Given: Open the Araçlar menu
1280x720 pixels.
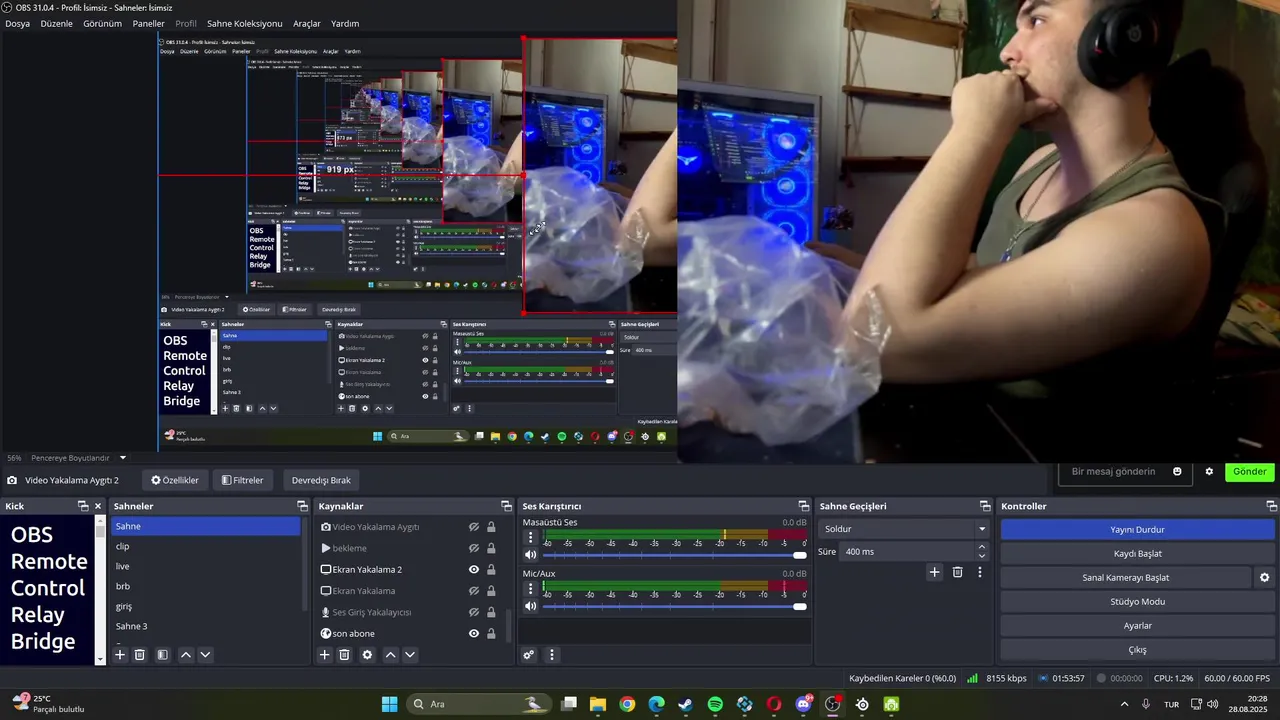Looking at the screenshot, I should 307,23.
